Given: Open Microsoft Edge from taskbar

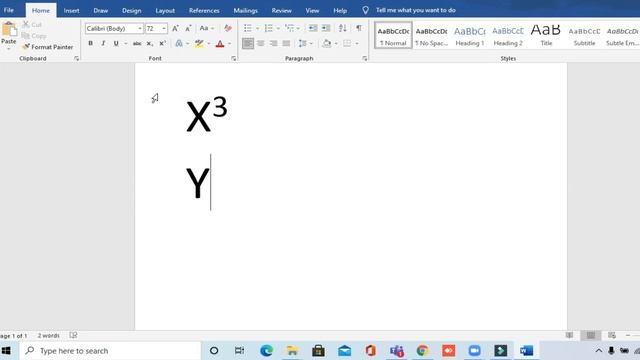Looking at the screenshot, I should point(267,351).
